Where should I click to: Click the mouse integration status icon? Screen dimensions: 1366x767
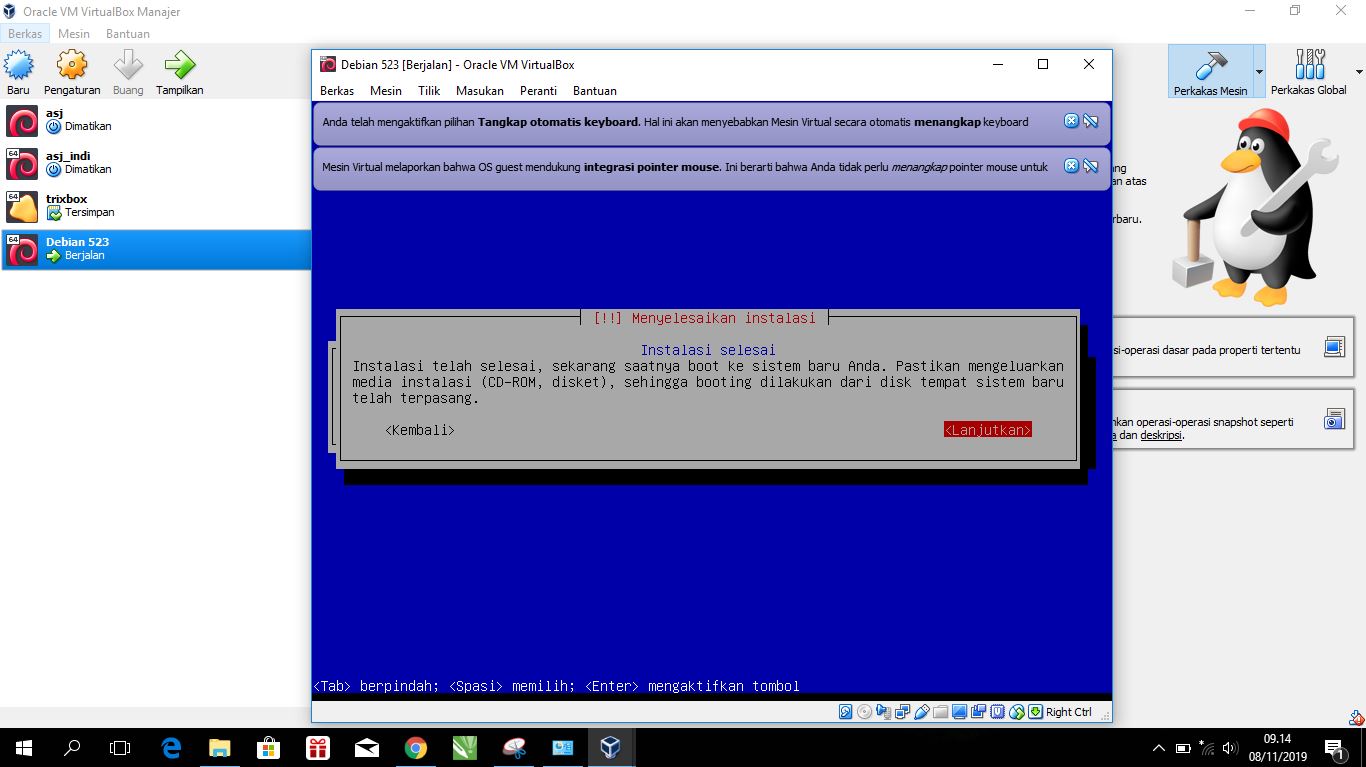pos(1016,712)
